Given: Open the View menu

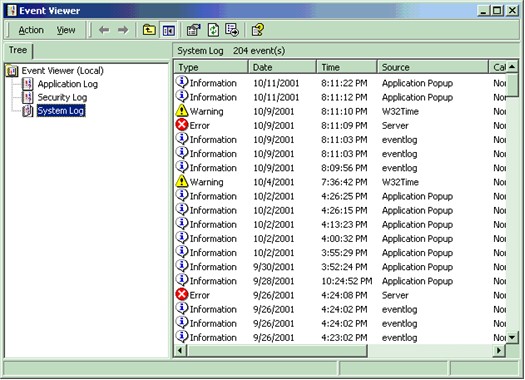Looking at the screenshot, I should pyautogui.click(x=66, y=30).
